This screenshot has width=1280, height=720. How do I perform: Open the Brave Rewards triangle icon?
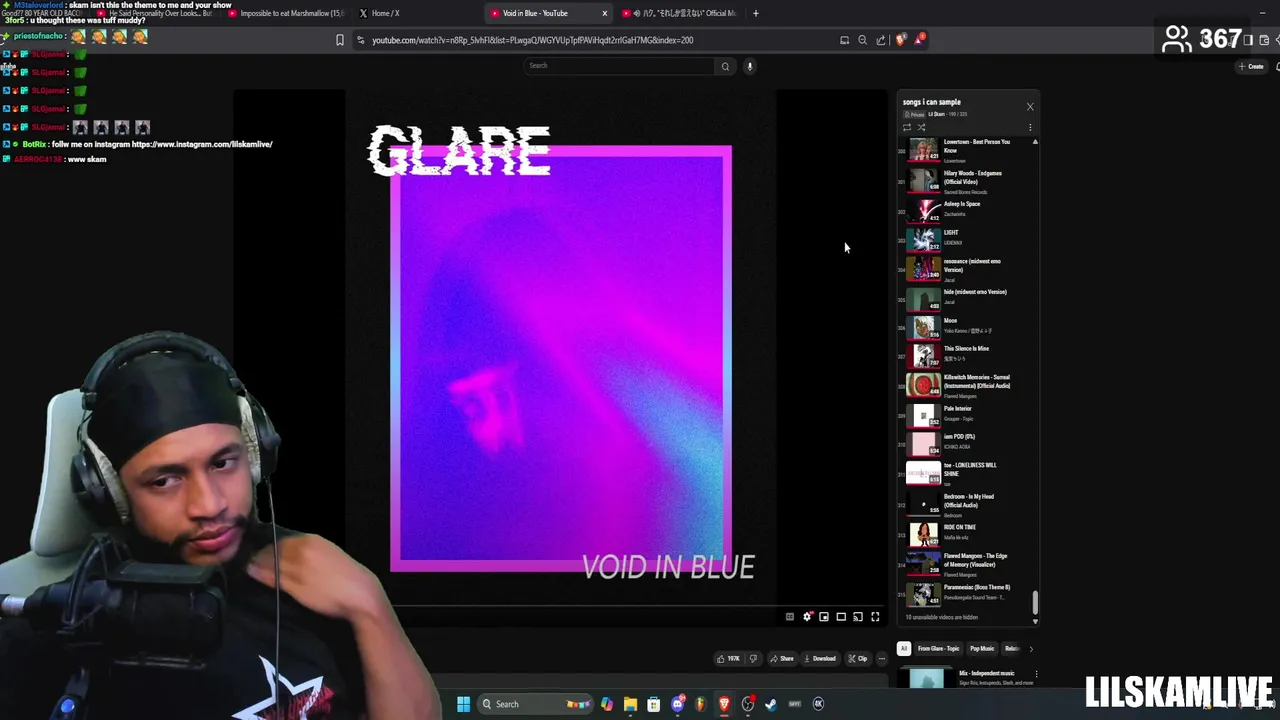(919, 40)
